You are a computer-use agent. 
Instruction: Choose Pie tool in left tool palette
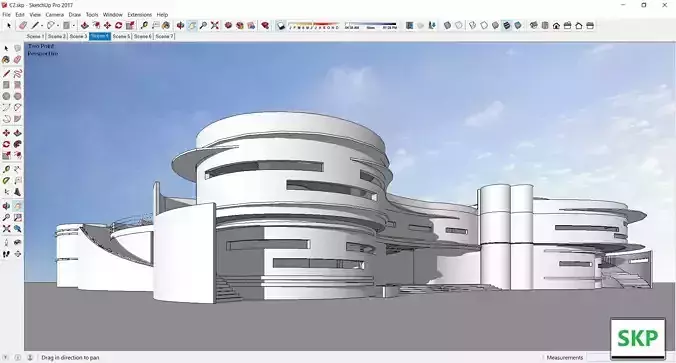click(18, 119)
